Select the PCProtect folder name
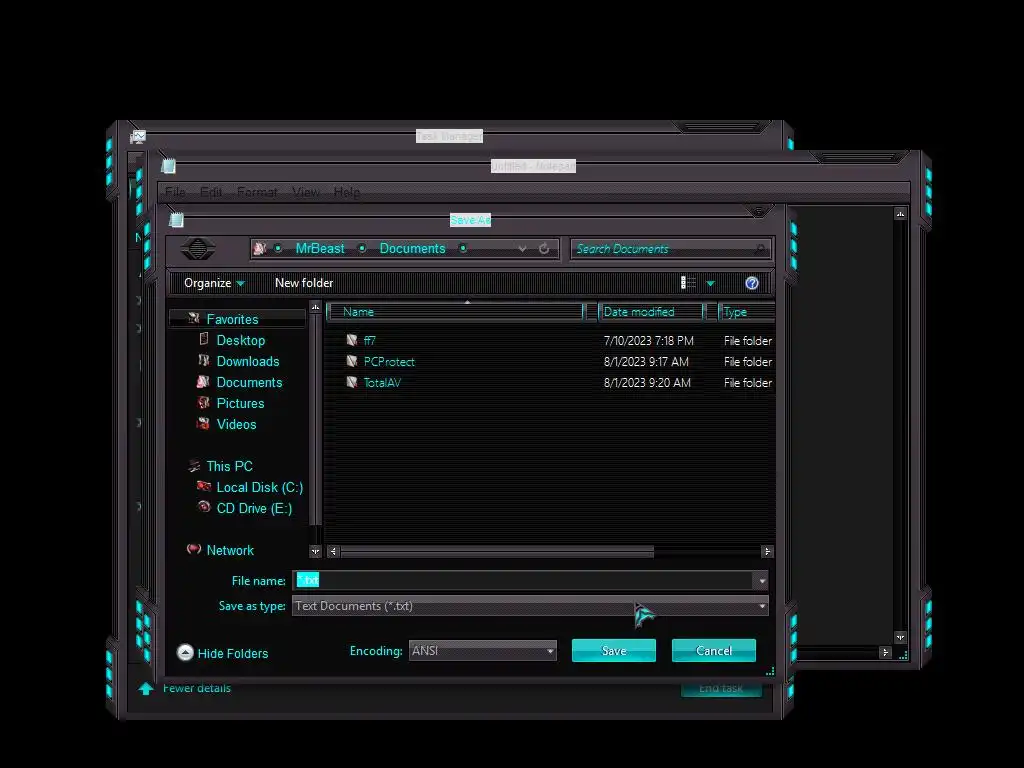 [389, 361]
